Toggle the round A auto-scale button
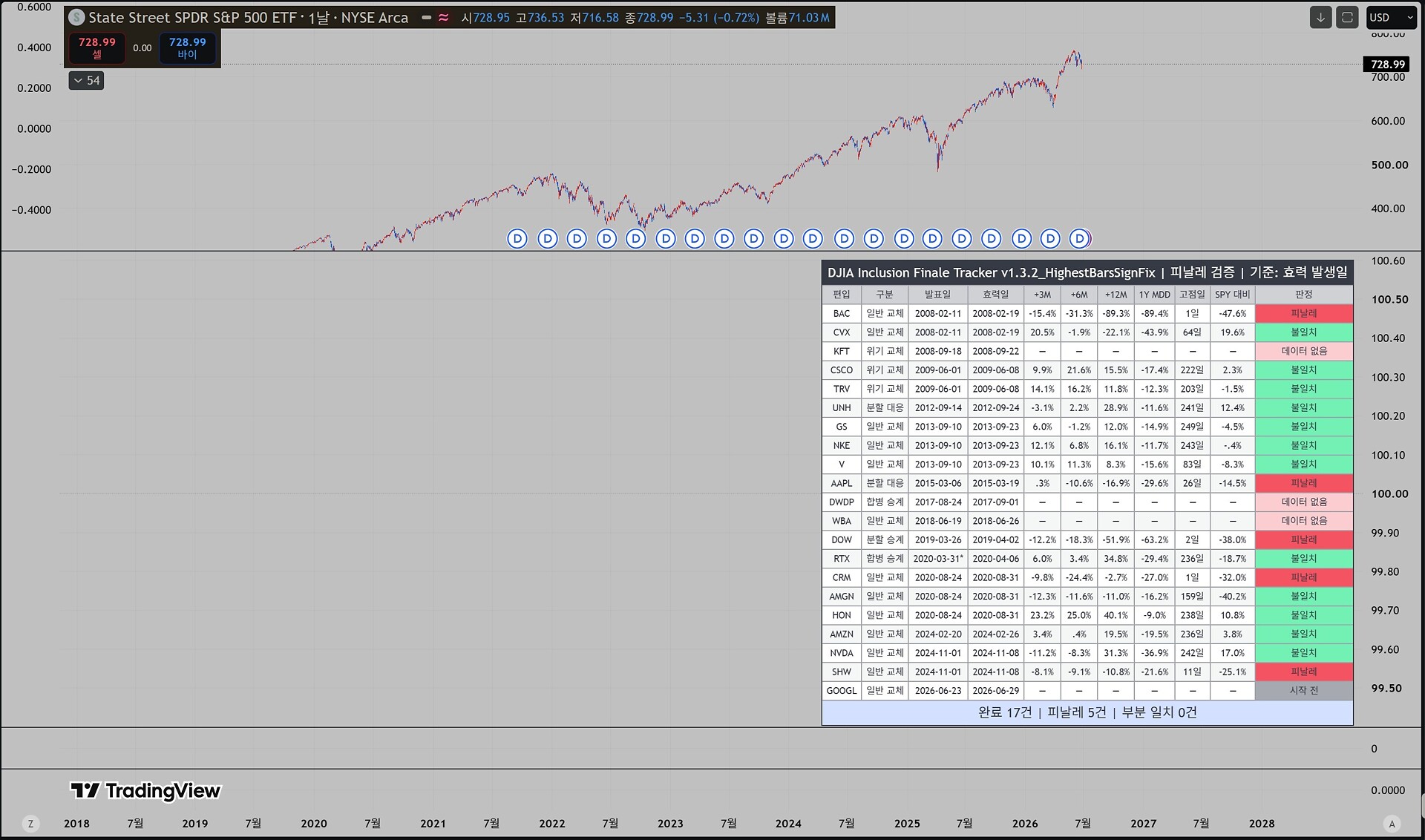Image resolution: width=1425 pixels, height=840 pixels. pyautogui.click(x=1392, y=824)
